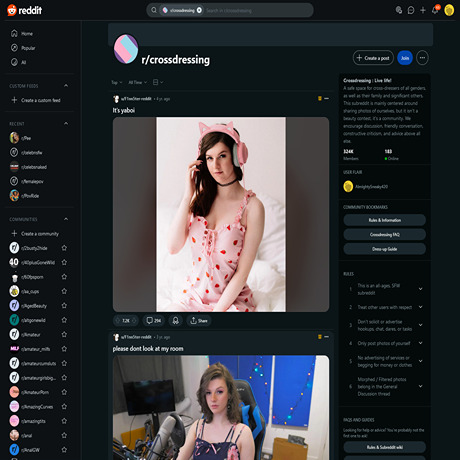Click yellow badge icon on "It's yaboi" post
The width and height of the screenshot is (460, 460).
tap(320, 98)
